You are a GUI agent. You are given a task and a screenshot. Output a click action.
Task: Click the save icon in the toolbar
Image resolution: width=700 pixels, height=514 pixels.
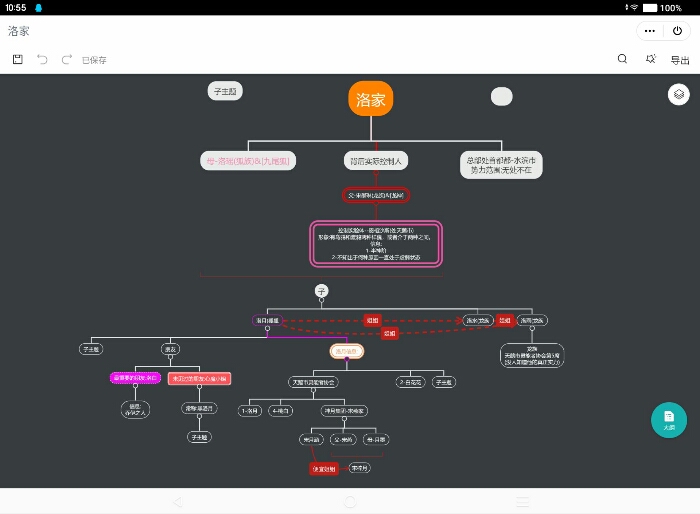(18, 59)
